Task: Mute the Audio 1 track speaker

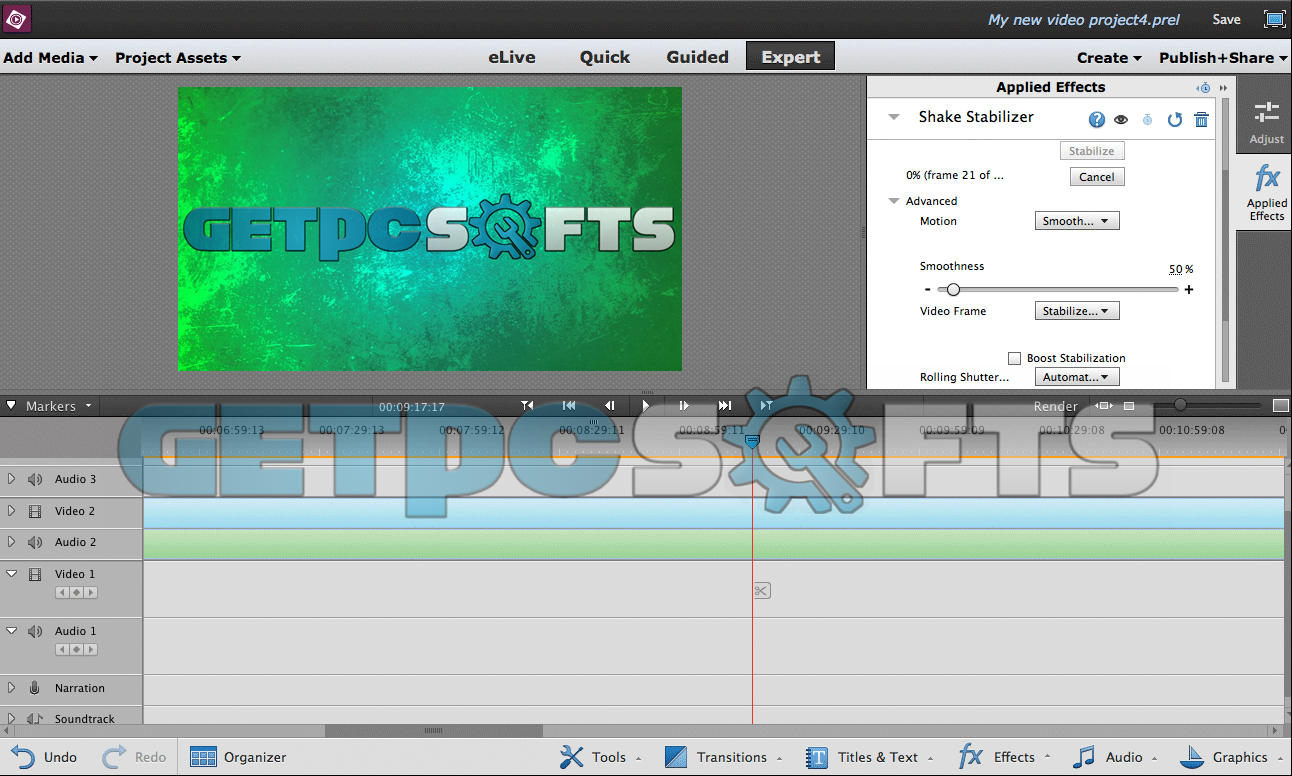Action: pos(35,631)
